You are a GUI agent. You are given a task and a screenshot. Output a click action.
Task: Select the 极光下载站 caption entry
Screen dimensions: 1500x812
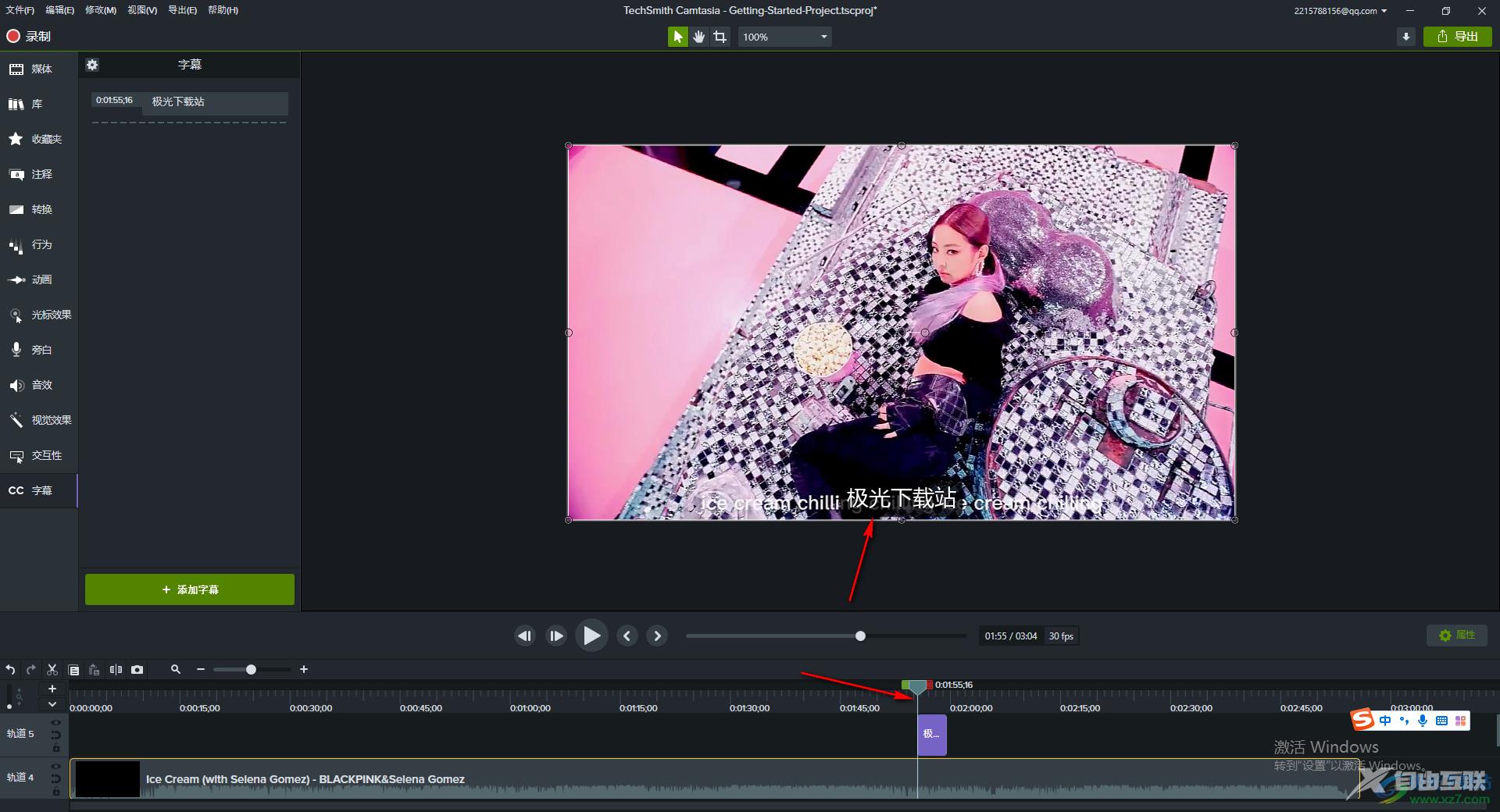click(x=215, y=102)
